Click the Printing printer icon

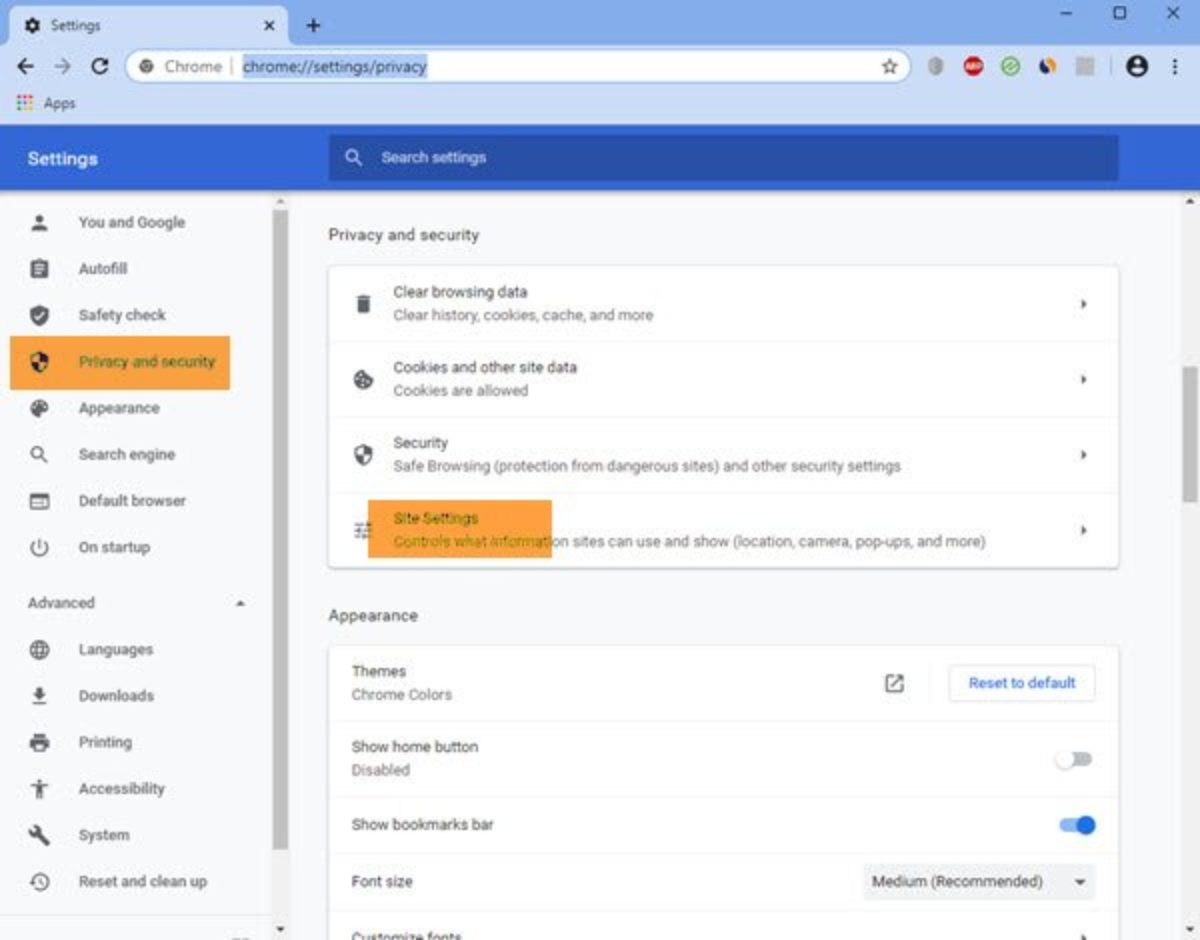[39, 742]
